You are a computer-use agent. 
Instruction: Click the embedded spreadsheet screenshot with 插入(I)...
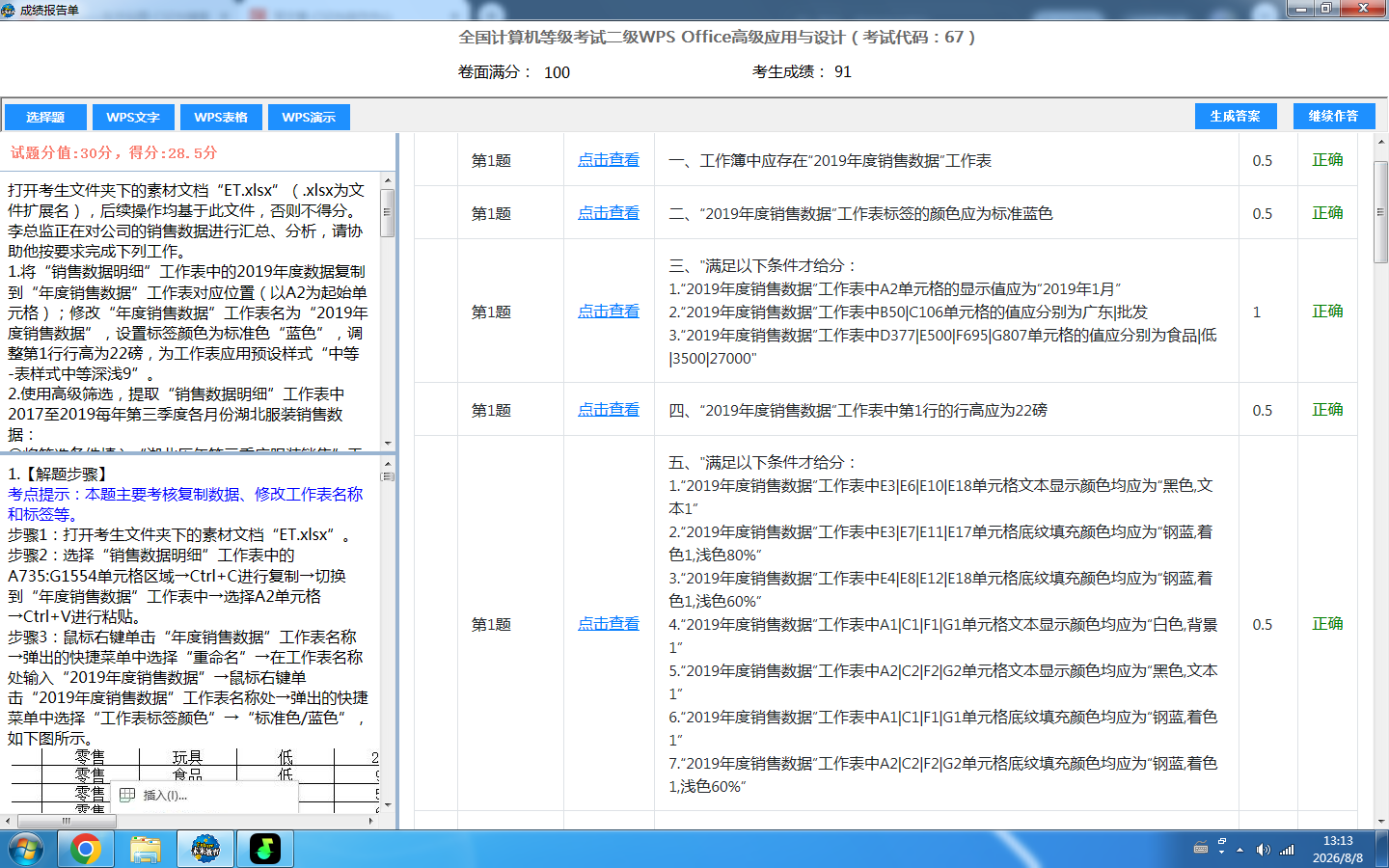[193, 781]
